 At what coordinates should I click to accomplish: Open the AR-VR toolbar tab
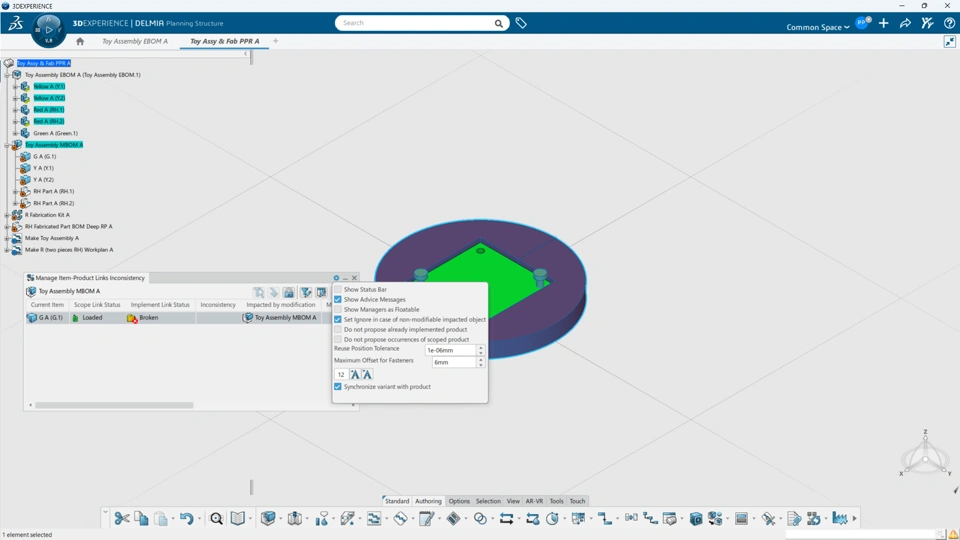[x=534, y=501]
